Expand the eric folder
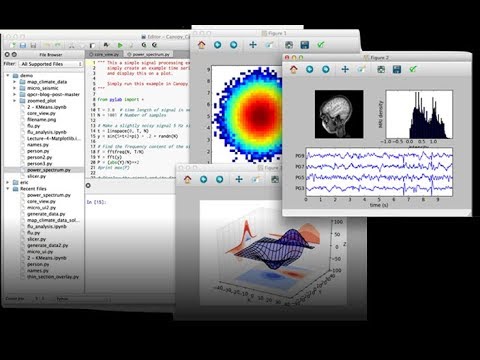This screenshot has width=480, height=360. point(8,182)
